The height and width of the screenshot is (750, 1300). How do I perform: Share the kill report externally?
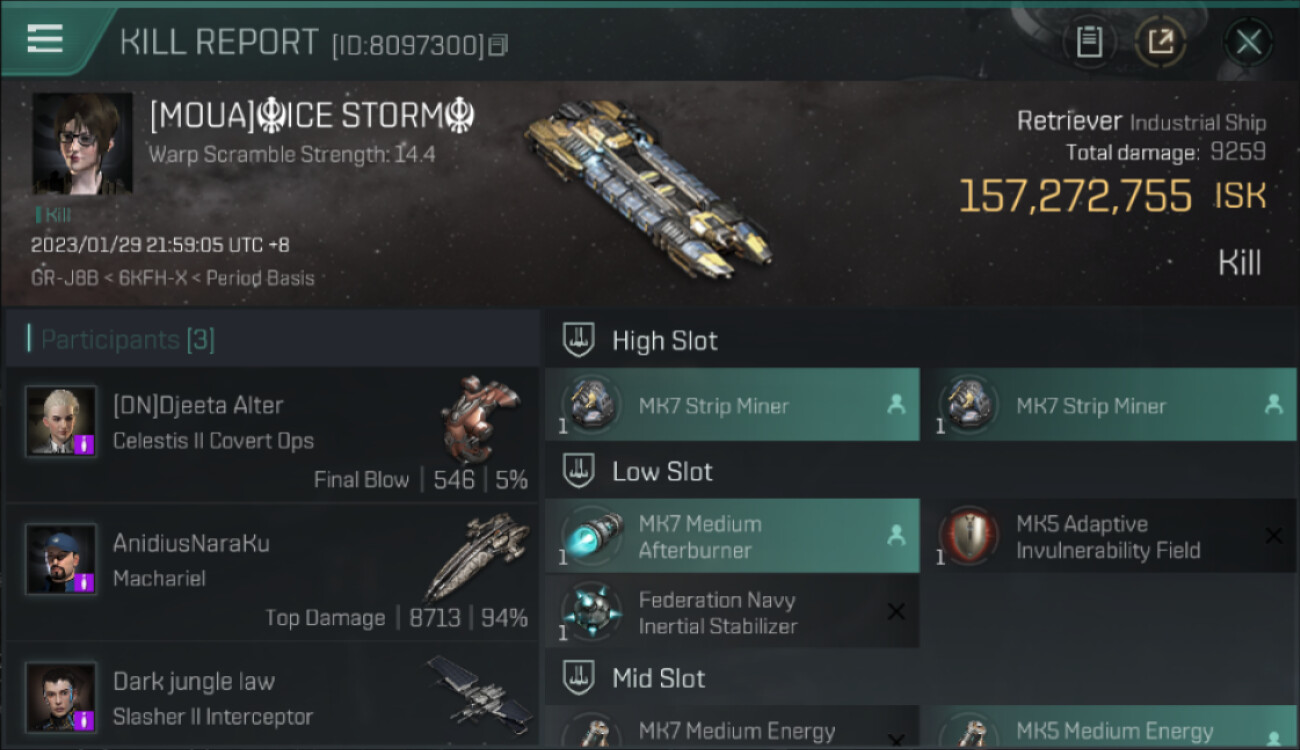point(1160,42)
